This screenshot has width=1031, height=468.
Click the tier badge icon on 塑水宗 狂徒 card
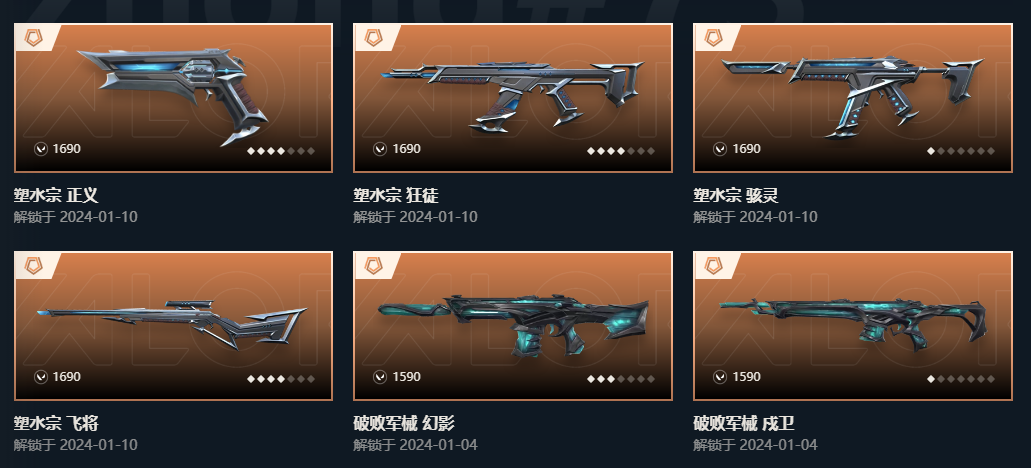click(373, 37)
